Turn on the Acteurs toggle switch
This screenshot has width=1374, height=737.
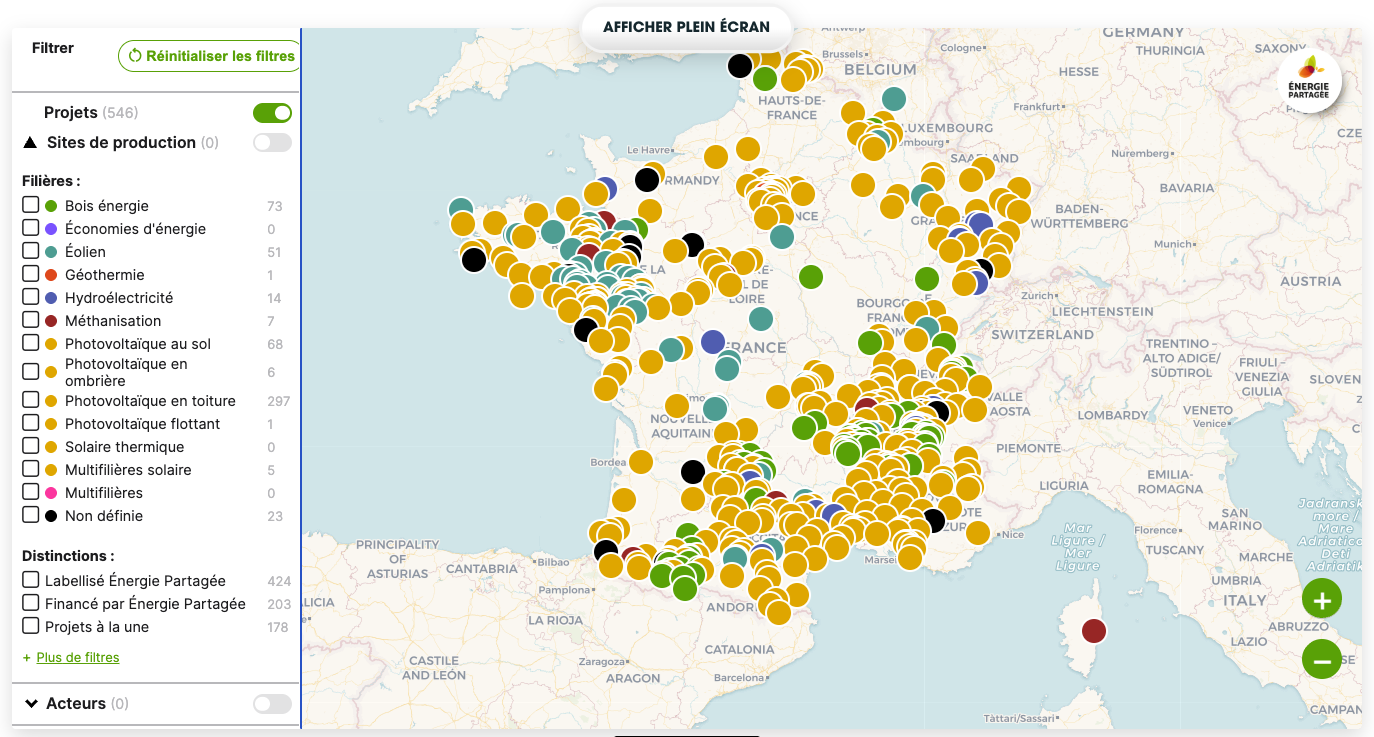click(272, 704)
